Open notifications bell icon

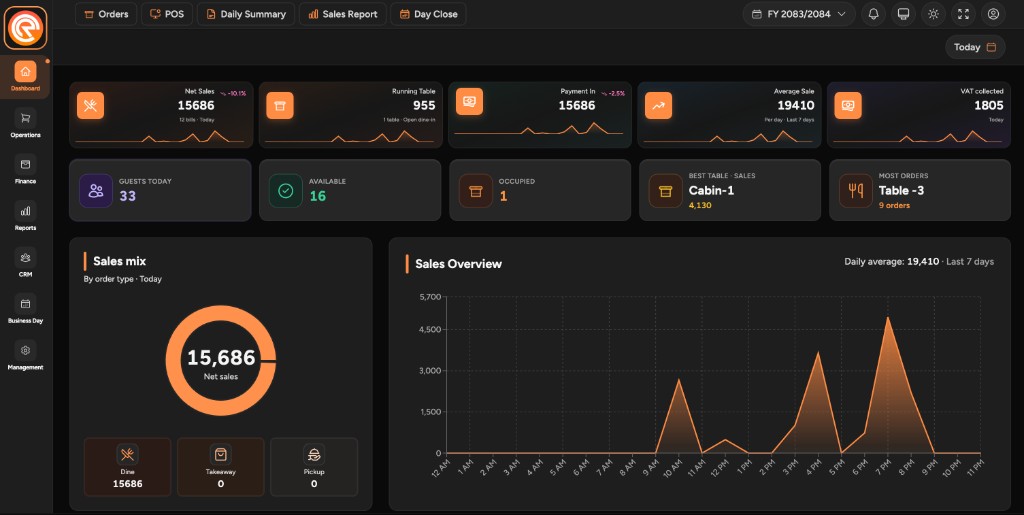pos(873,14)
